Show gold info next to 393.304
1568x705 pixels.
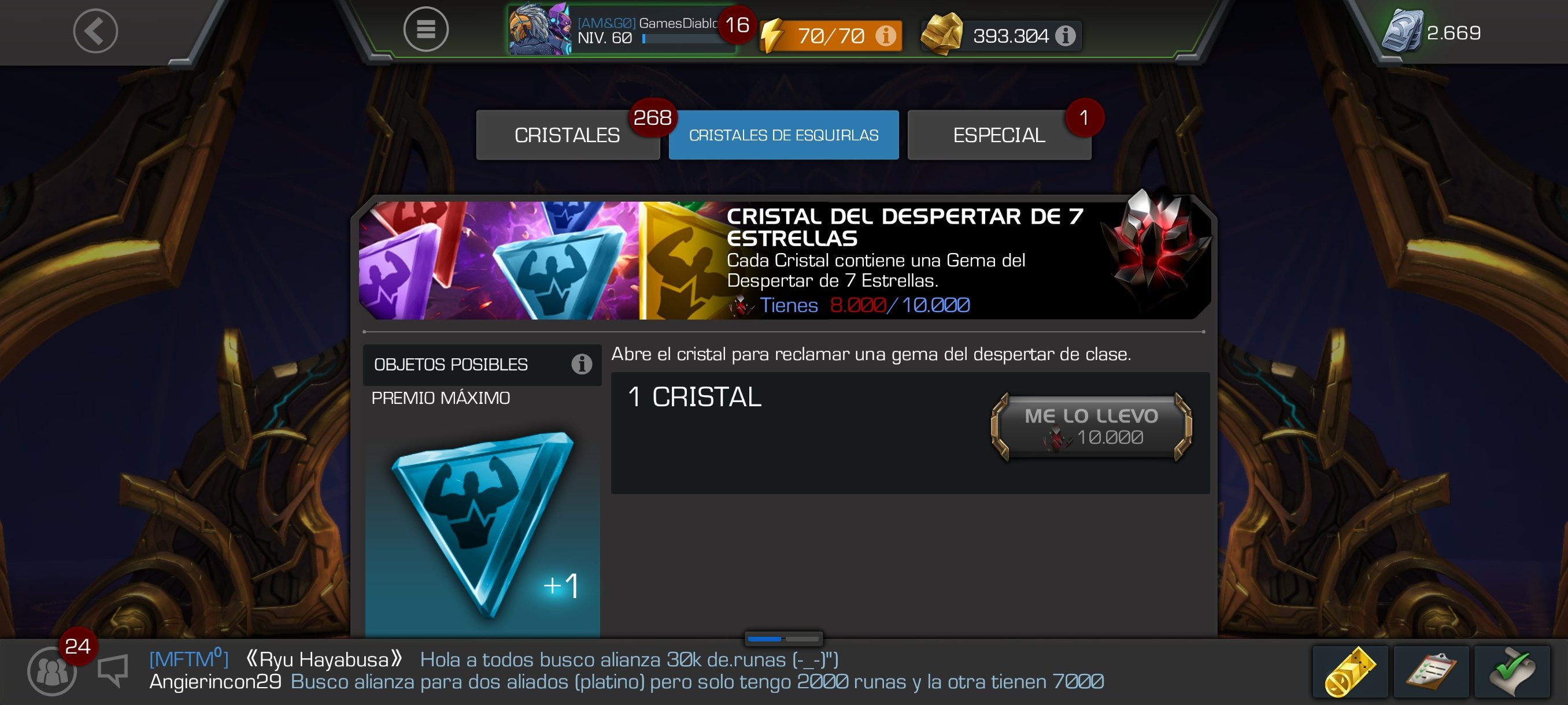click(1064, 35)
